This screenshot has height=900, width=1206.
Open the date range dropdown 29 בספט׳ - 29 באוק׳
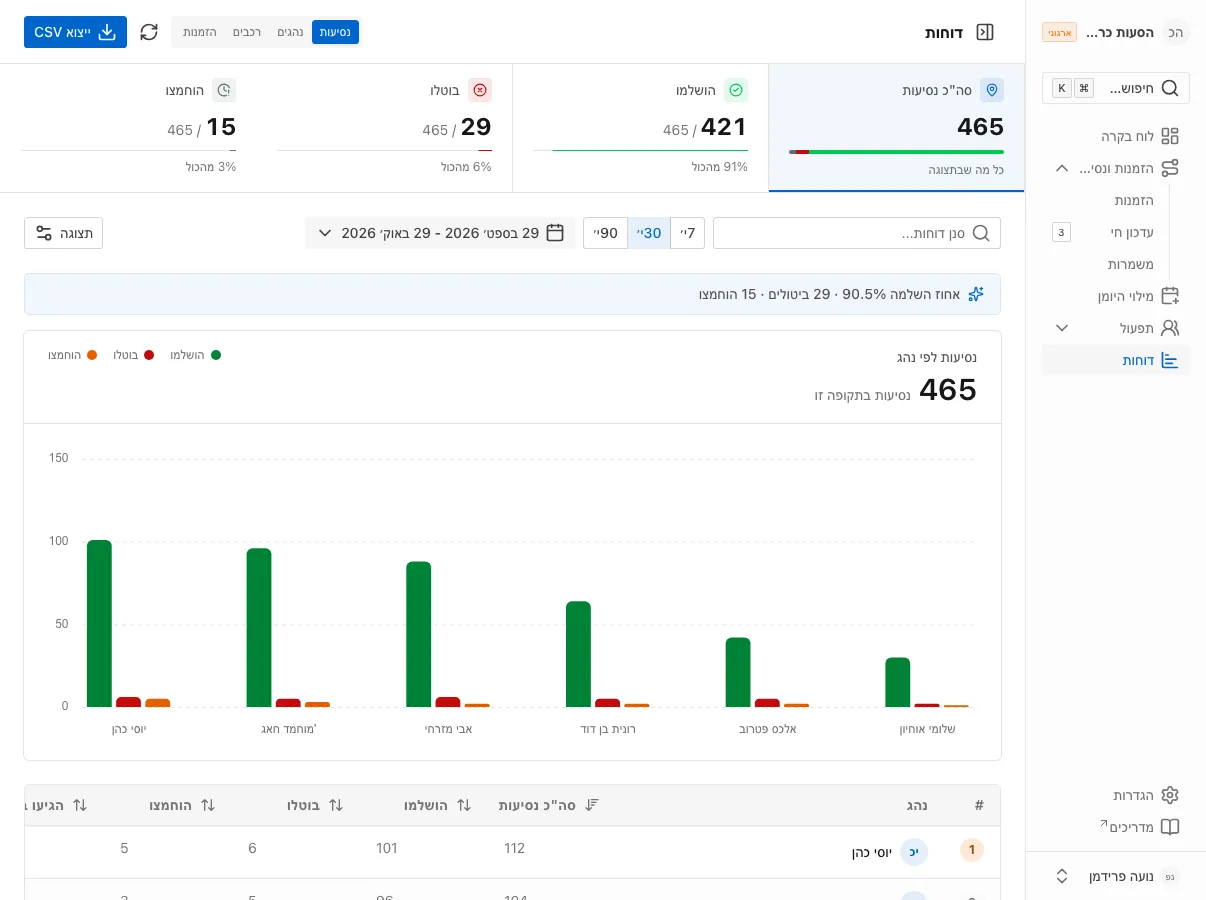[440, 233]
